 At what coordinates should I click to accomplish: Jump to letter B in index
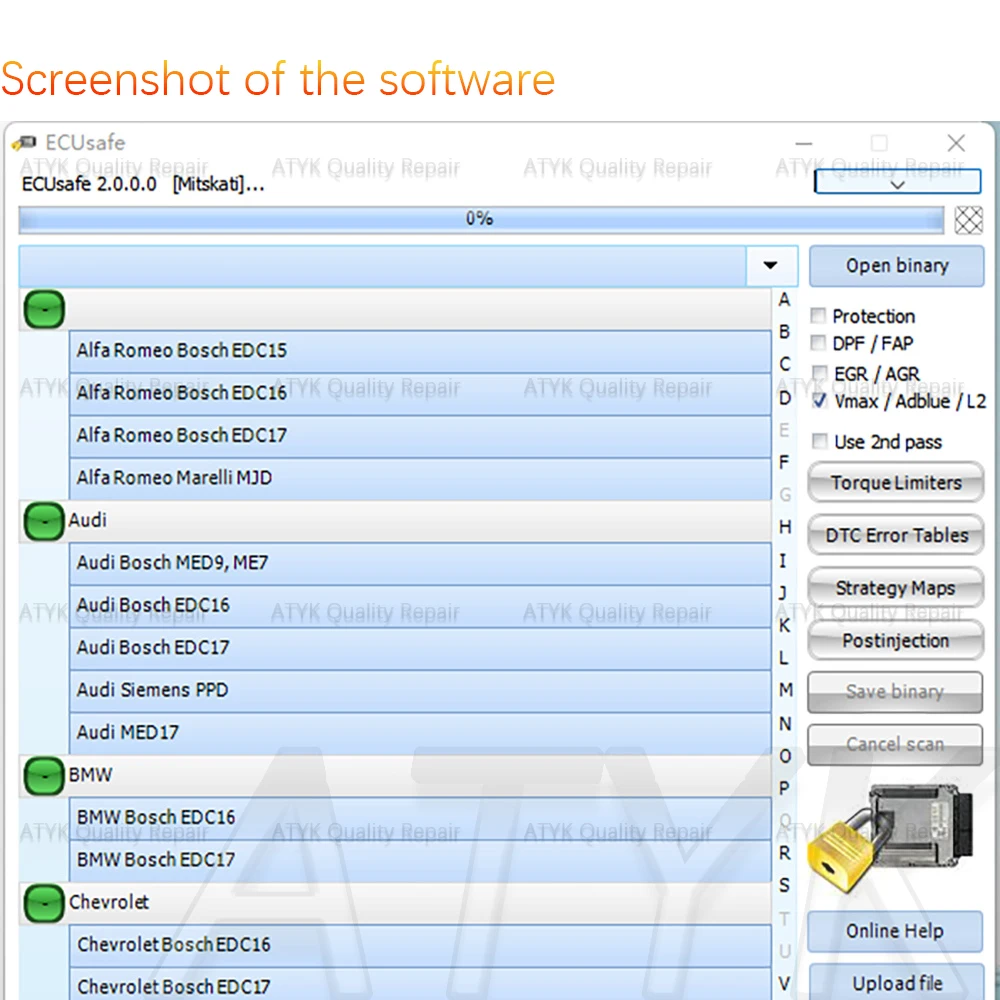point(785,332)
